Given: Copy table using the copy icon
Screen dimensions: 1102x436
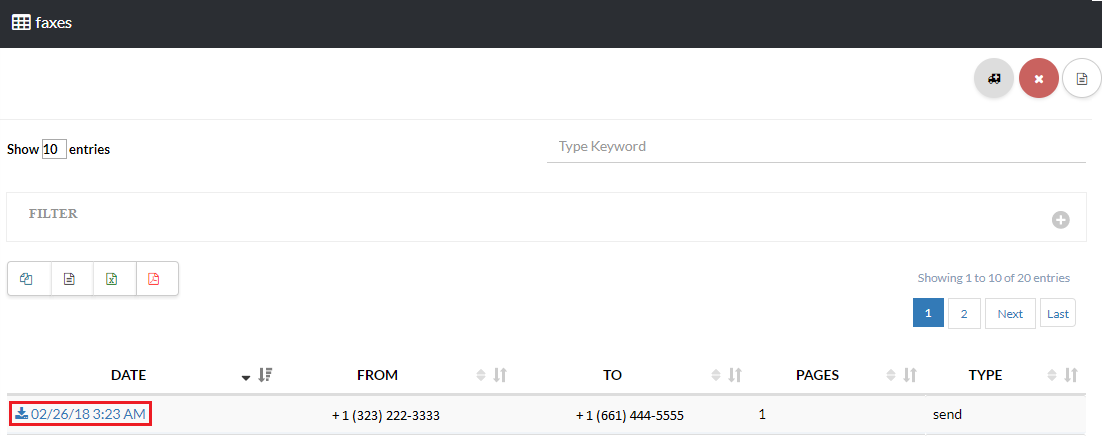Looking at the screenshot, I should pyautogui.click(x=28, y=279).
